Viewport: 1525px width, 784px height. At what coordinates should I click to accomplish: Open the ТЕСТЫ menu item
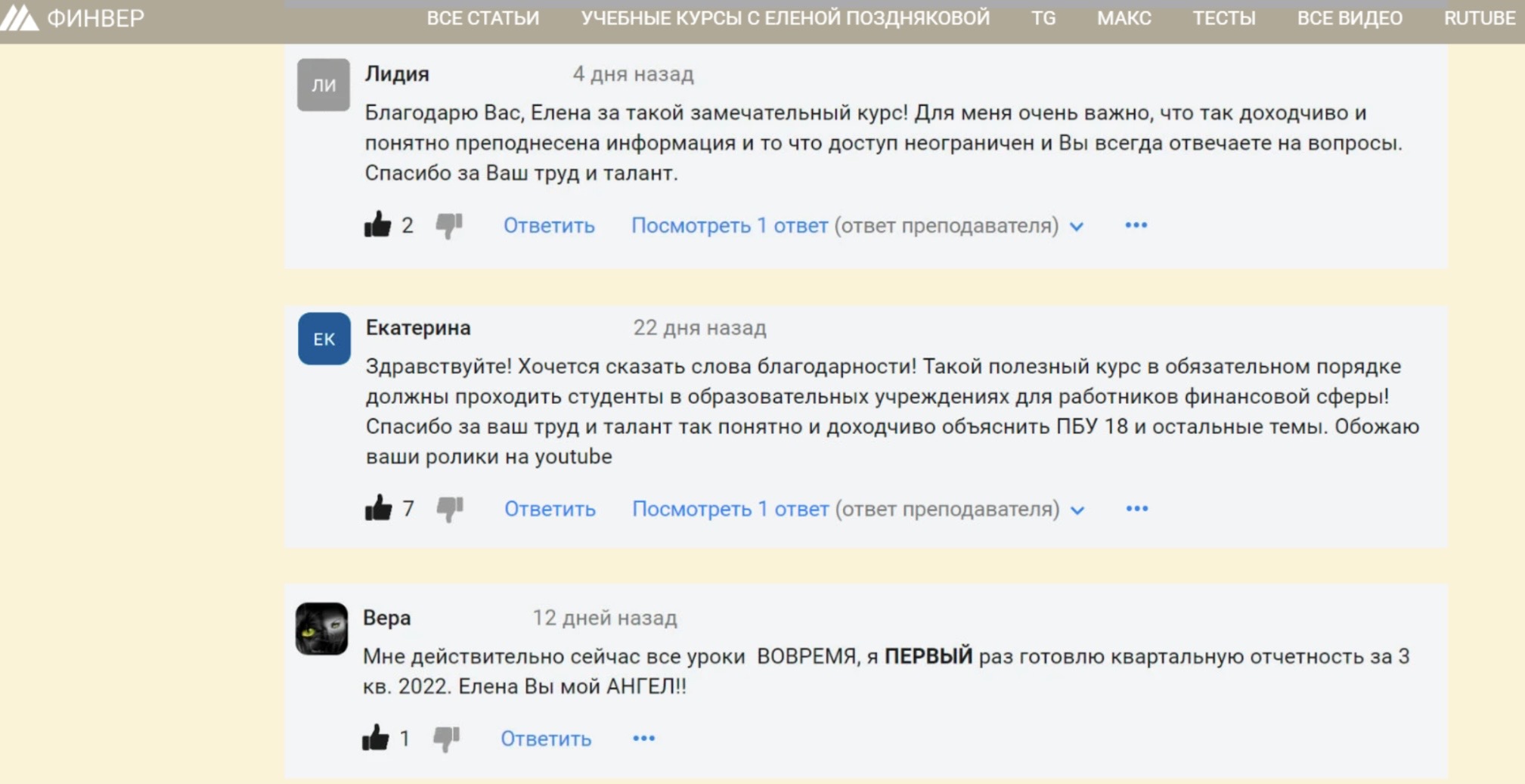tap(1224, 18)
